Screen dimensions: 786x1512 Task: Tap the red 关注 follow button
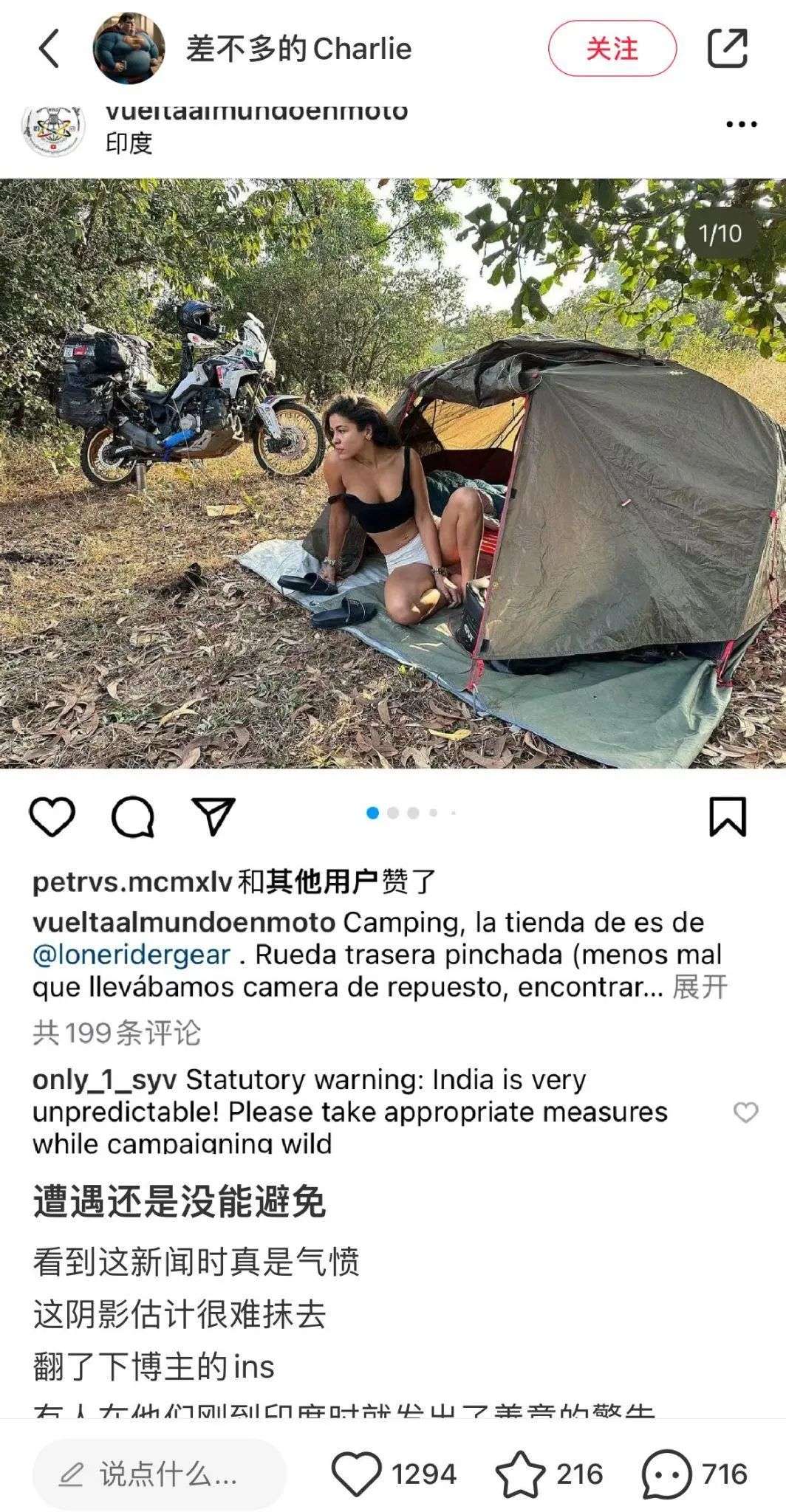612,49
